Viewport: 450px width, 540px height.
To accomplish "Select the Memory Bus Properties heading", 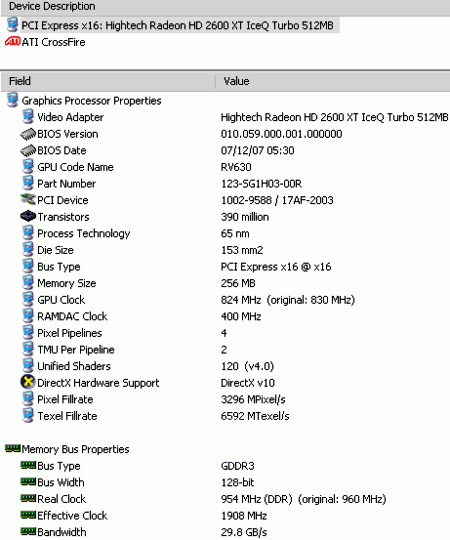I will [x=75, y=449].
